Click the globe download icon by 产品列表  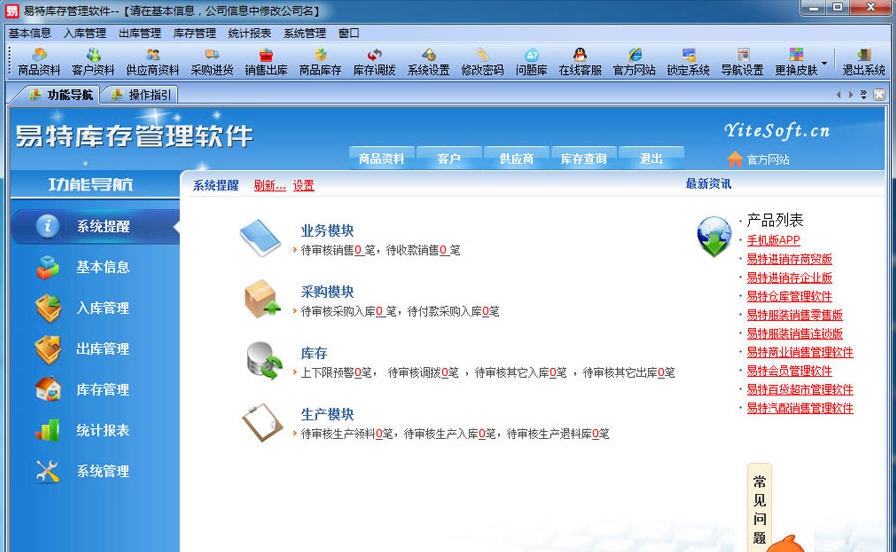(714, 237)
